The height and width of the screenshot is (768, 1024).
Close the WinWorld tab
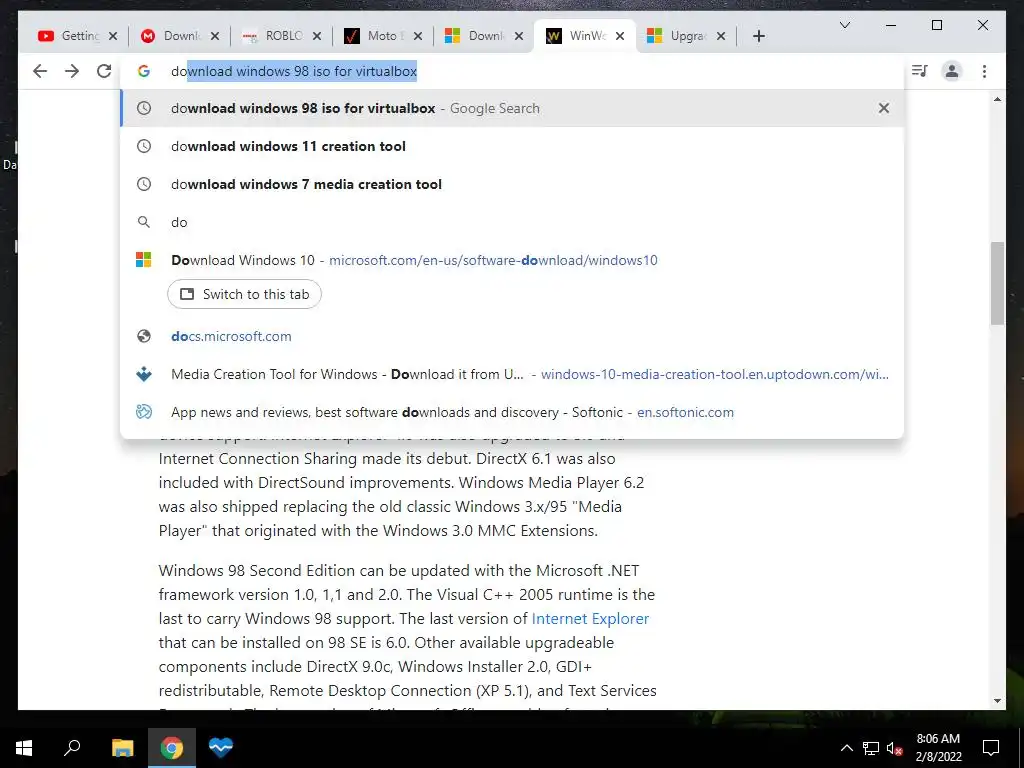click(620, 36)
